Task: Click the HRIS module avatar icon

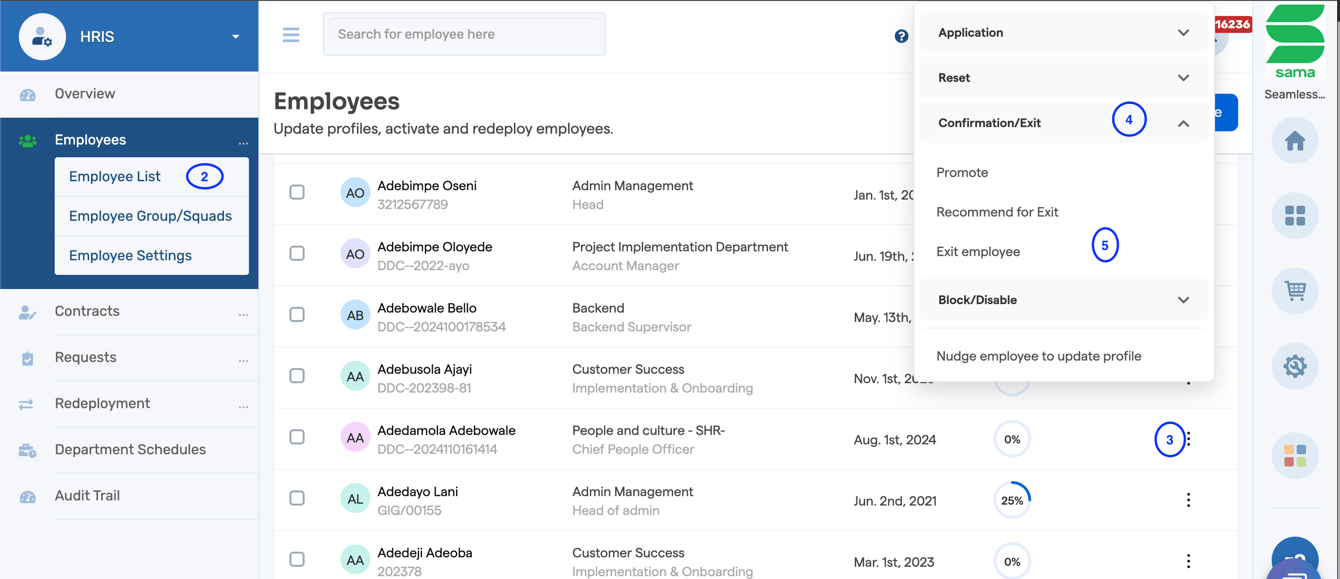Action: [x=42, y=37]
